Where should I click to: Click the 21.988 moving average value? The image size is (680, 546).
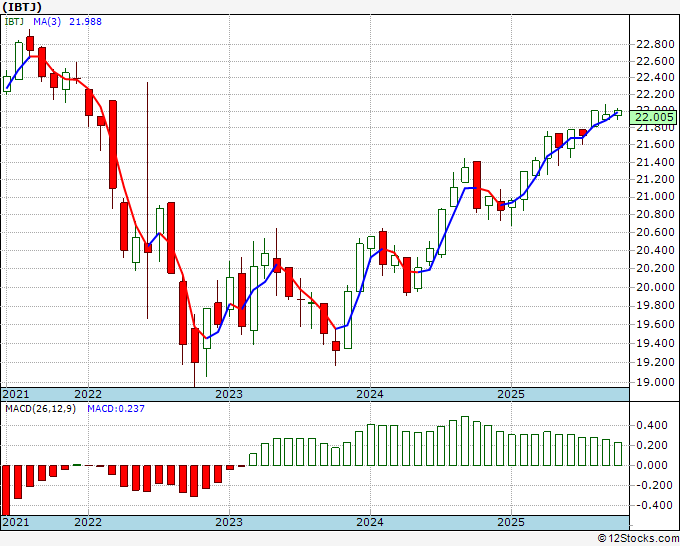coord(85,21)
